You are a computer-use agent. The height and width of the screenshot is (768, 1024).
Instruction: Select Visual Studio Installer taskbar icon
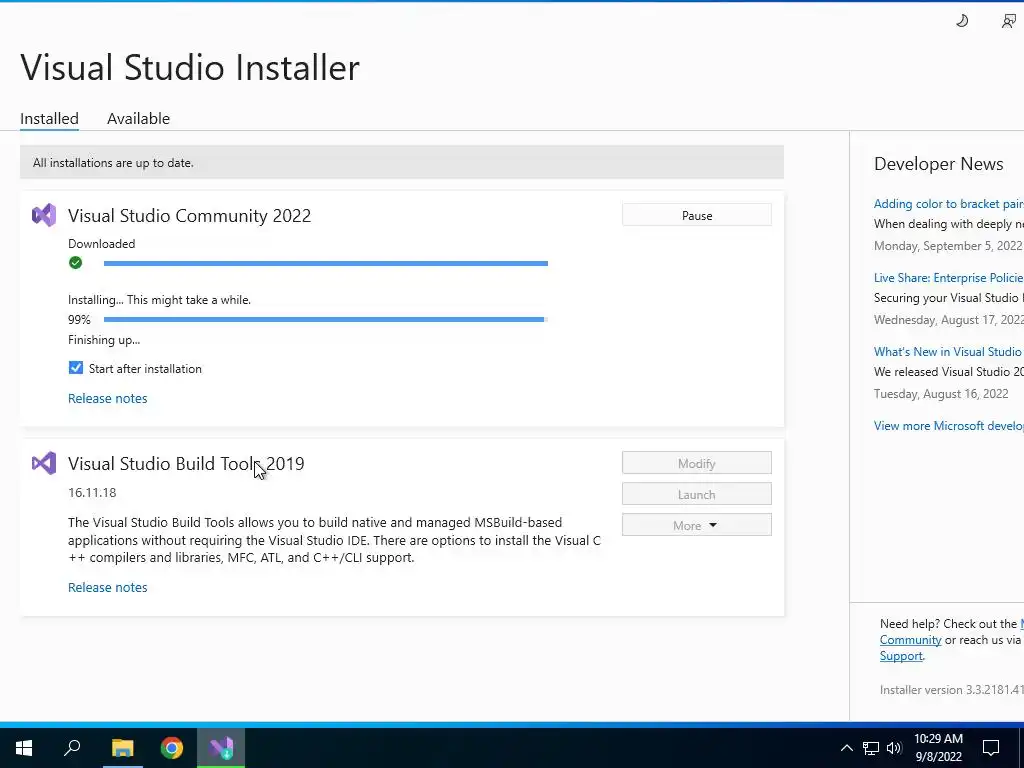click(x=221, y=748)
